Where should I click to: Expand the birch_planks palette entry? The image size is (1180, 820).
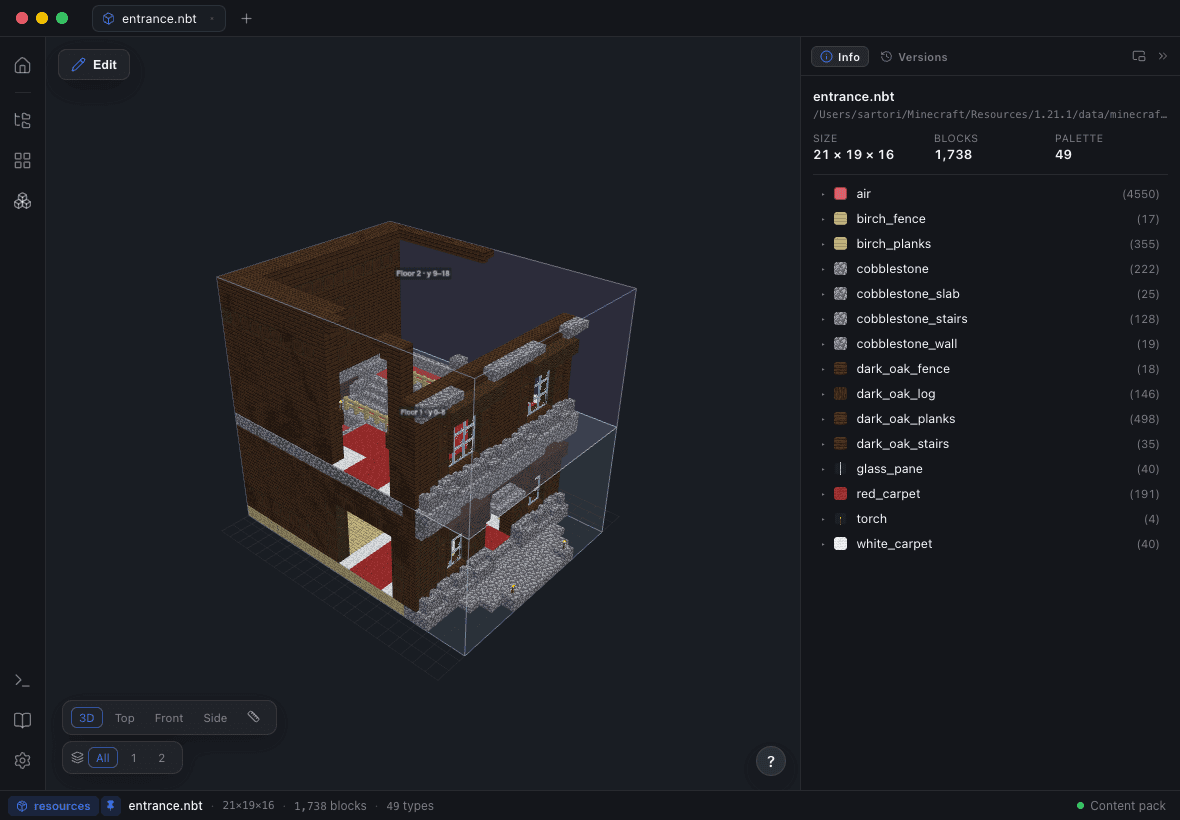point(823,244)
